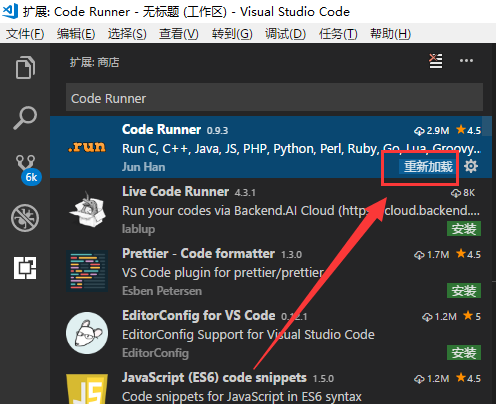Click the Prettier extension logo
Screen dimensions: 496x404
pos(87,271)
